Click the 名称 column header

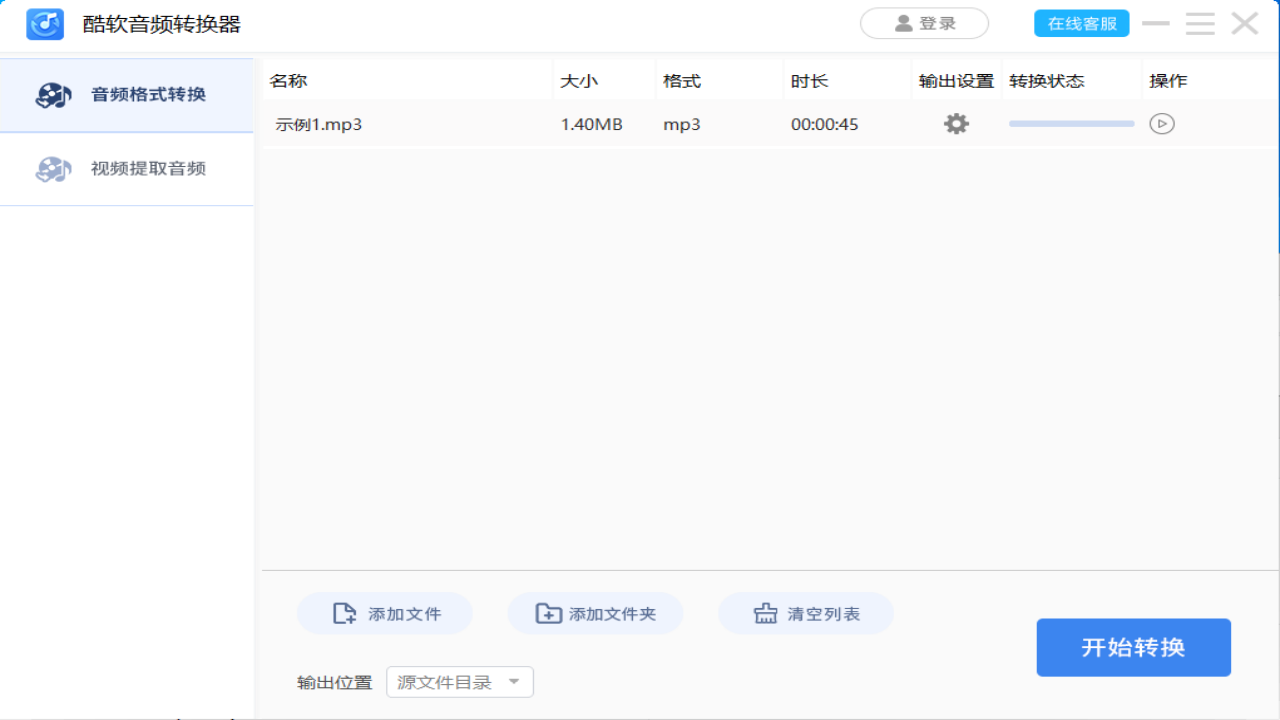coord(288,80)
